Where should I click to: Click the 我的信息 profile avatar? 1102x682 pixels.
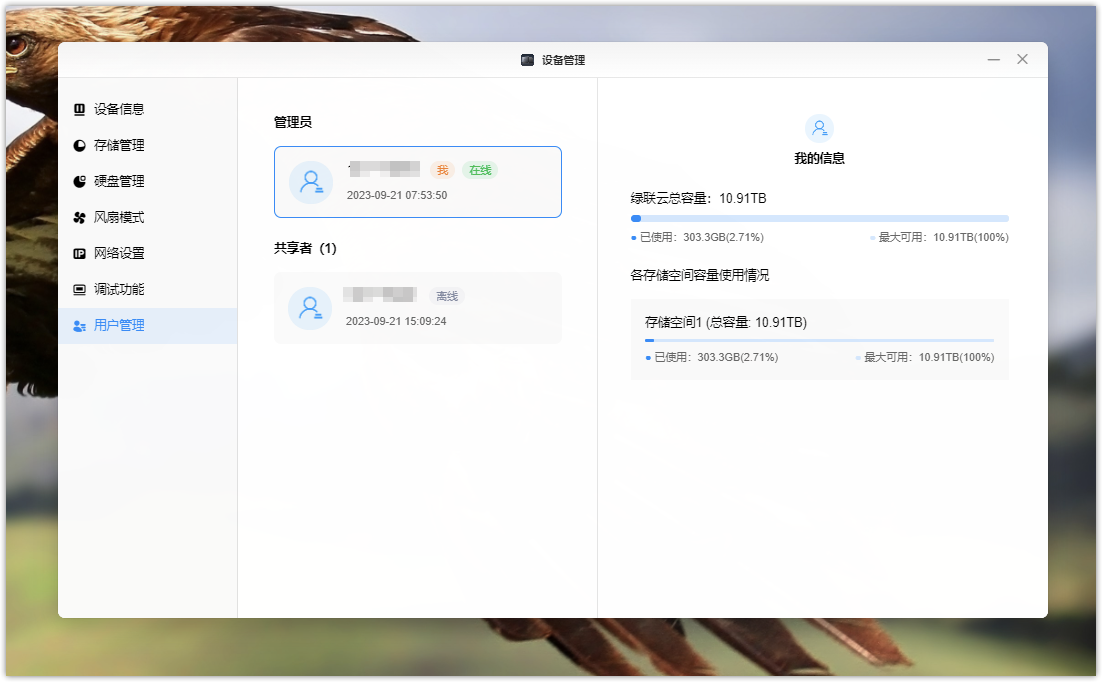point(819,128)
